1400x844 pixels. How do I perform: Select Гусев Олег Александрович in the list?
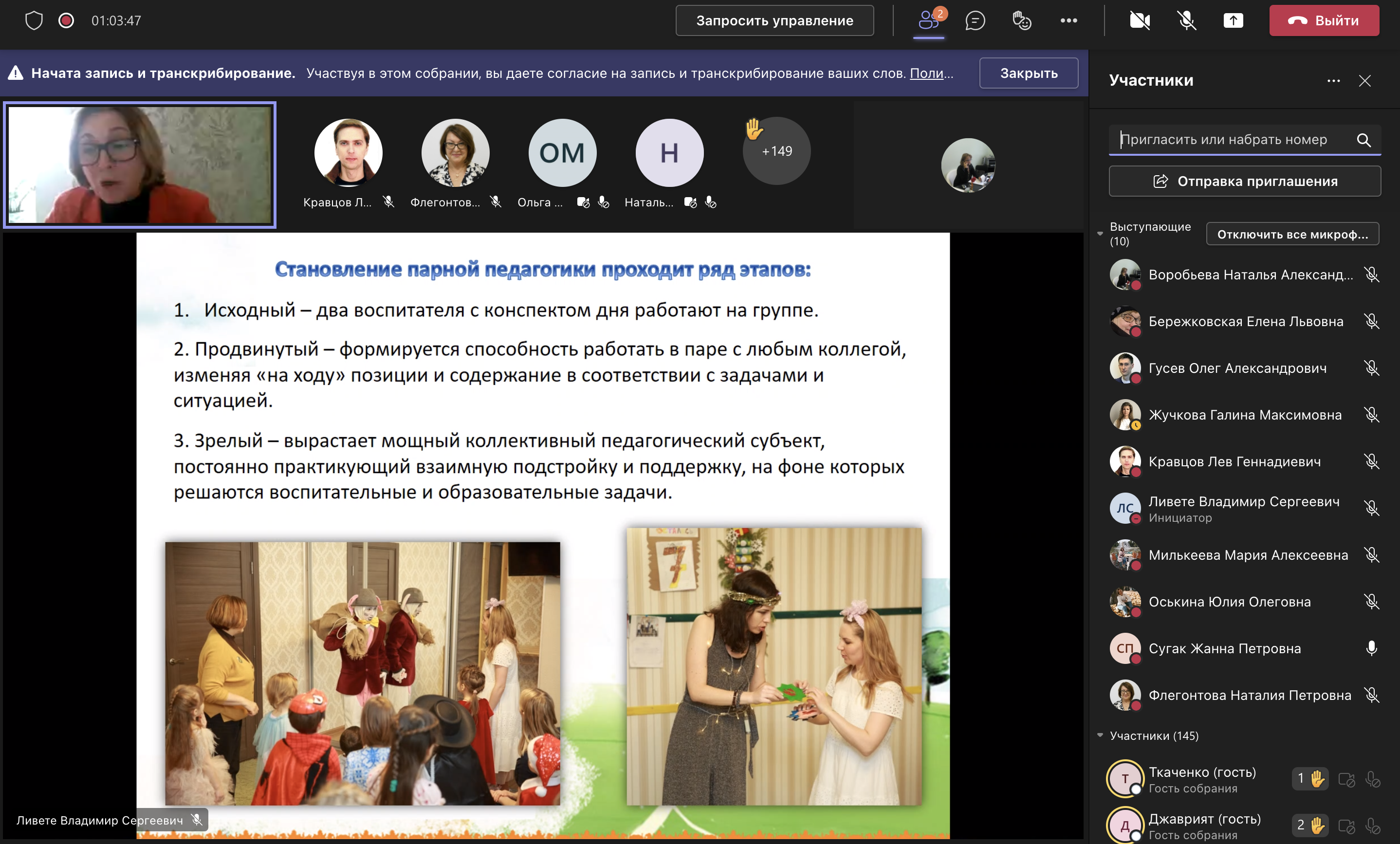[1237, 368]
